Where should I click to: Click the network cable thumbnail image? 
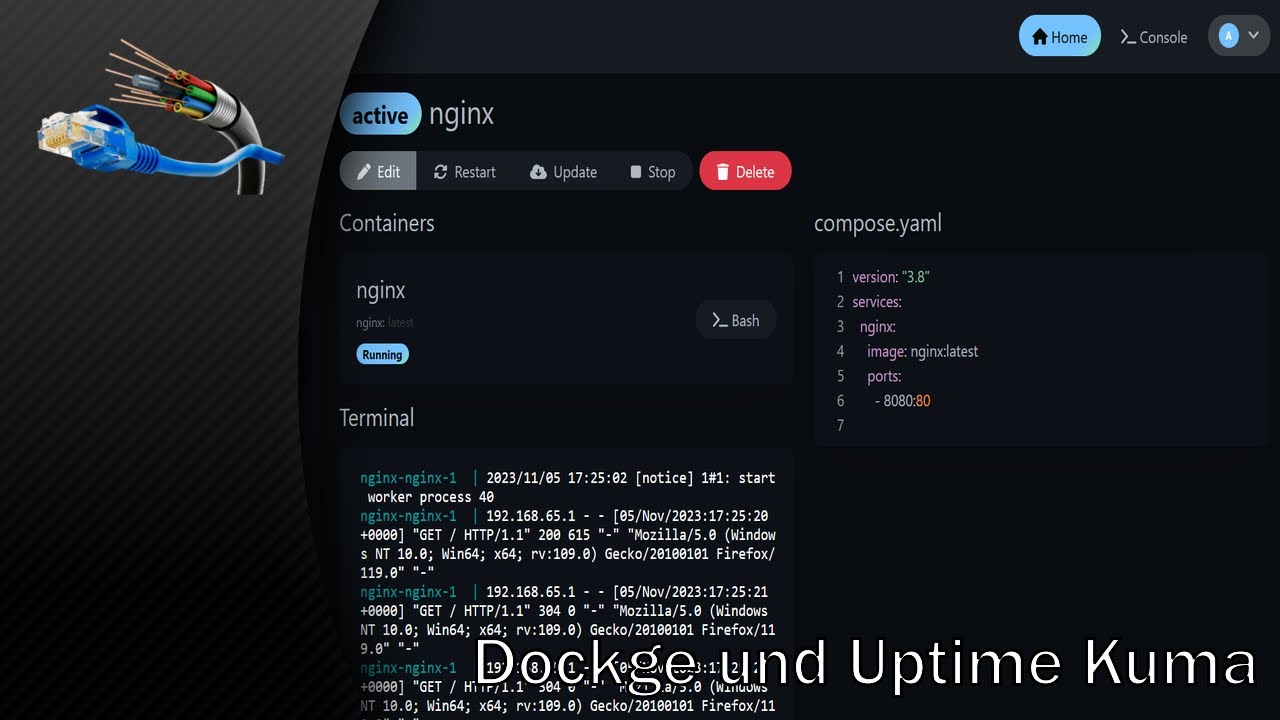[162, 115]
